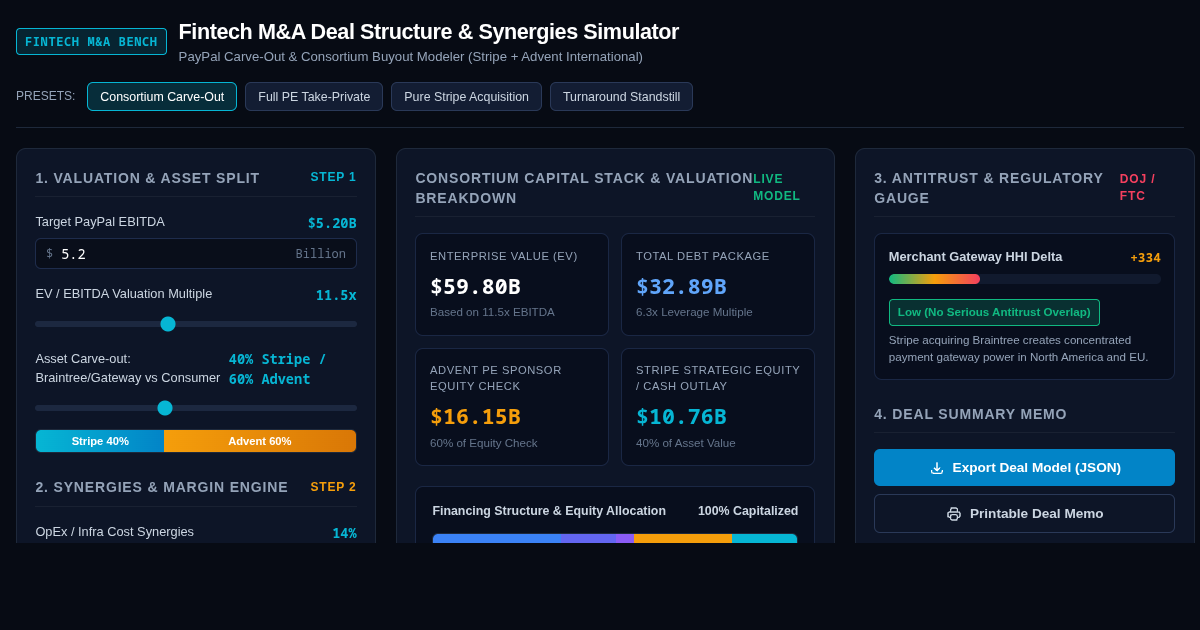This screenshot has height=630, width=1200.
Task: Click the STEP 1 label
Action: pos(333,177)
